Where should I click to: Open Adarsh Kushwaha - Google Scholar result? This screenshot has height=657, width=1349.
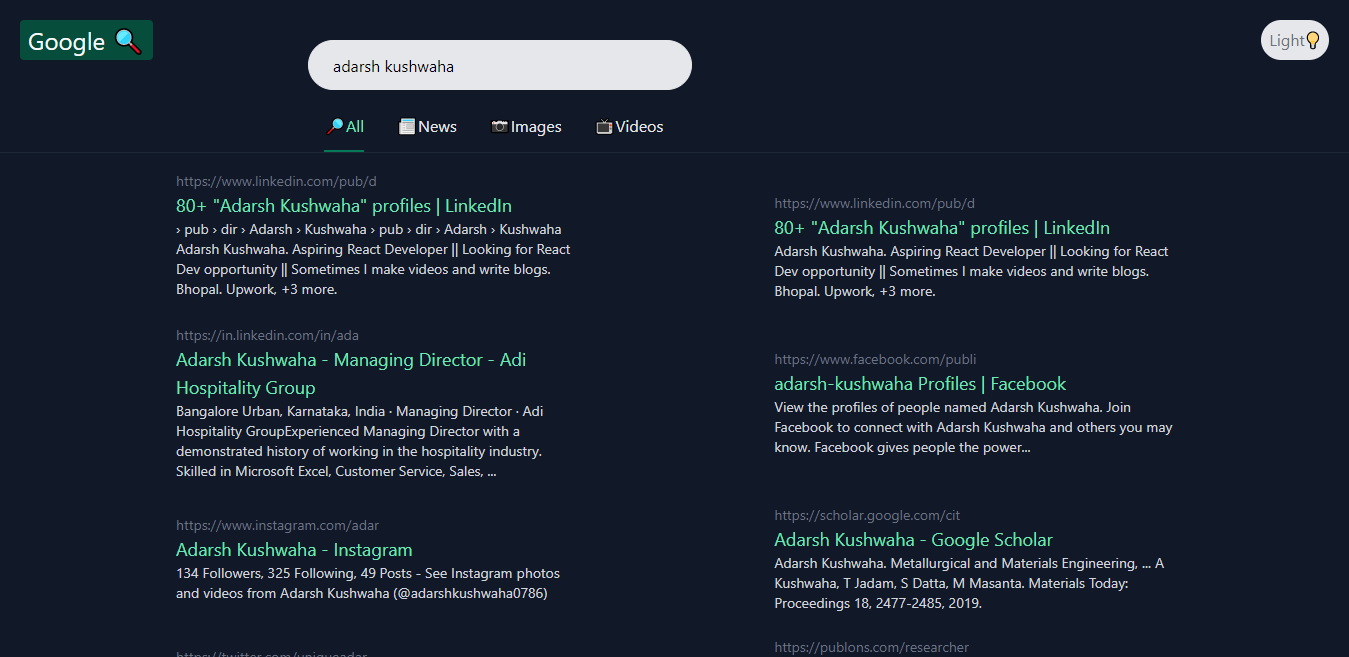tap(913, 540)
